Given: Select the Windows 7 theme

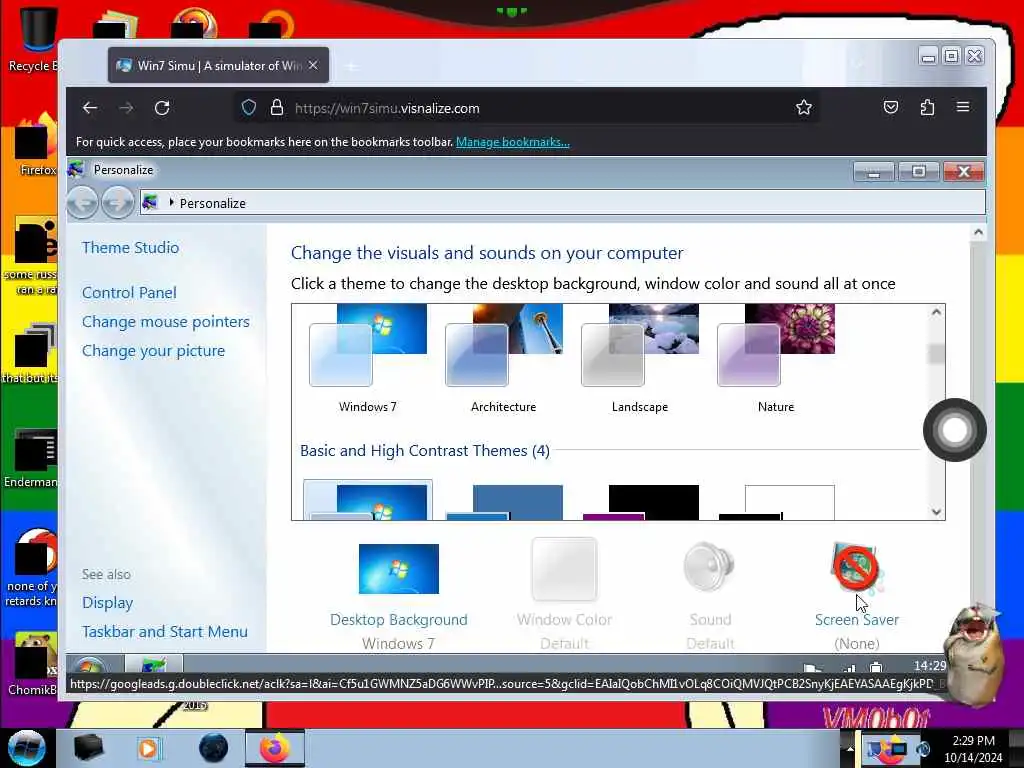Looking at the screenshot, I should (x=368, y=359).
